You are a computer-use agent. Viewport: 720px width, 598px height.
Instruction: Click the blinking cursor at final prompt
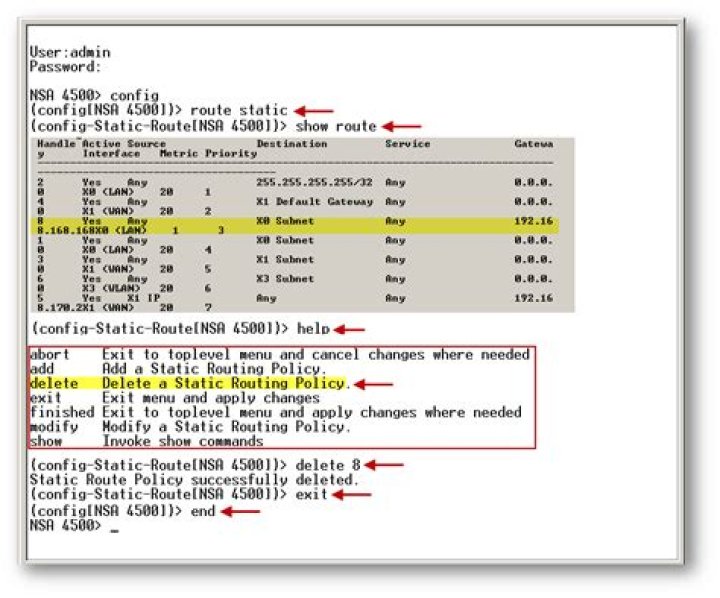(114, 531)
